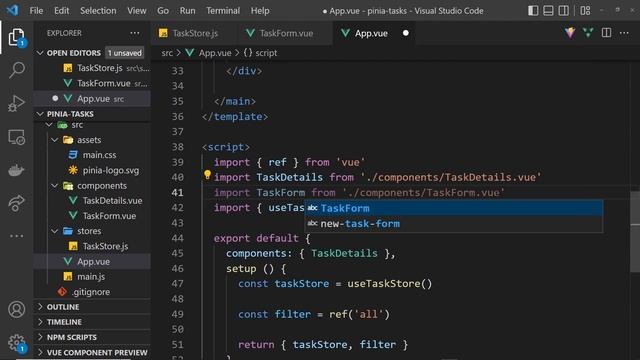The image size is (640, 360).
Task: Toggle the secondary side bar
Action: 564,11
